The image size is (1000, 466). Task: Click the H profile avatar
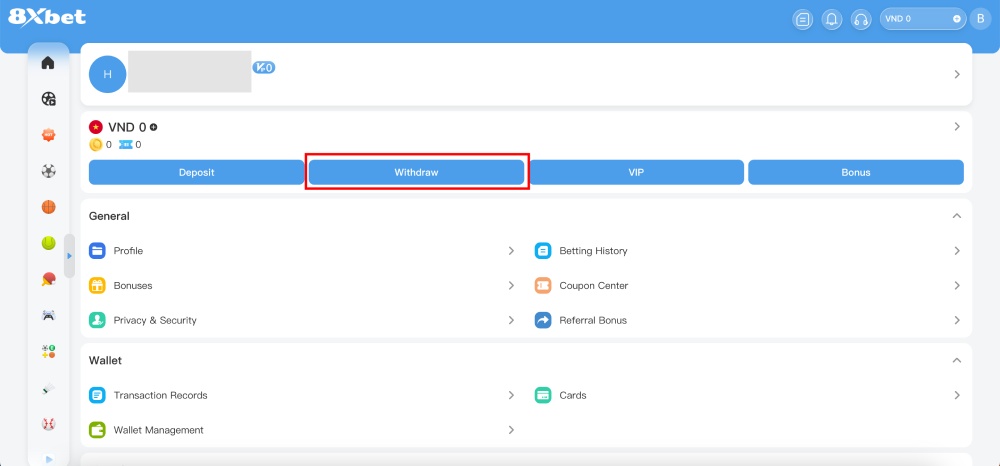coord(107,74)
